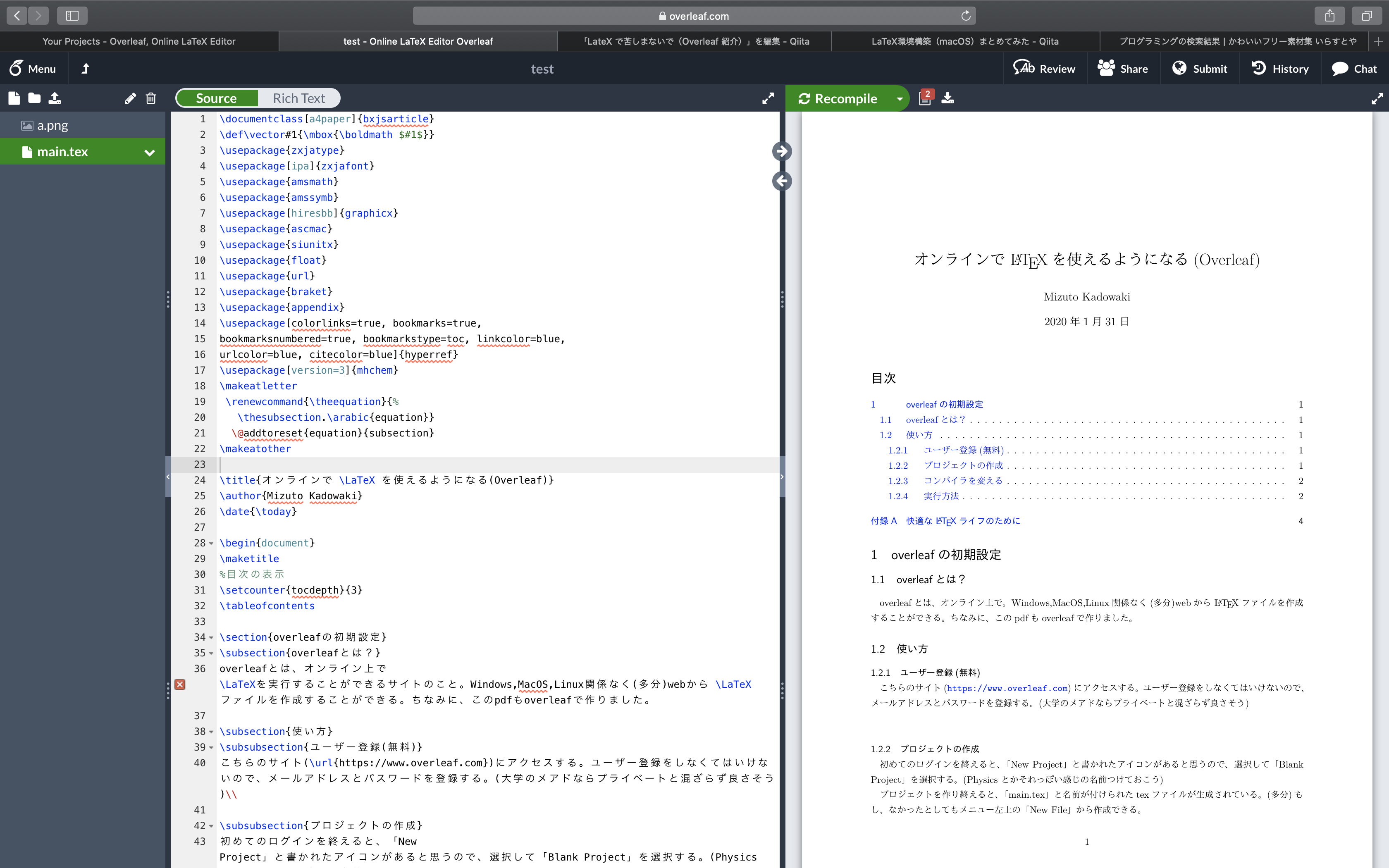Collapse the fold at line 34 section
The height and width of the screenshot is (868, 1389).
coord(211,638)
